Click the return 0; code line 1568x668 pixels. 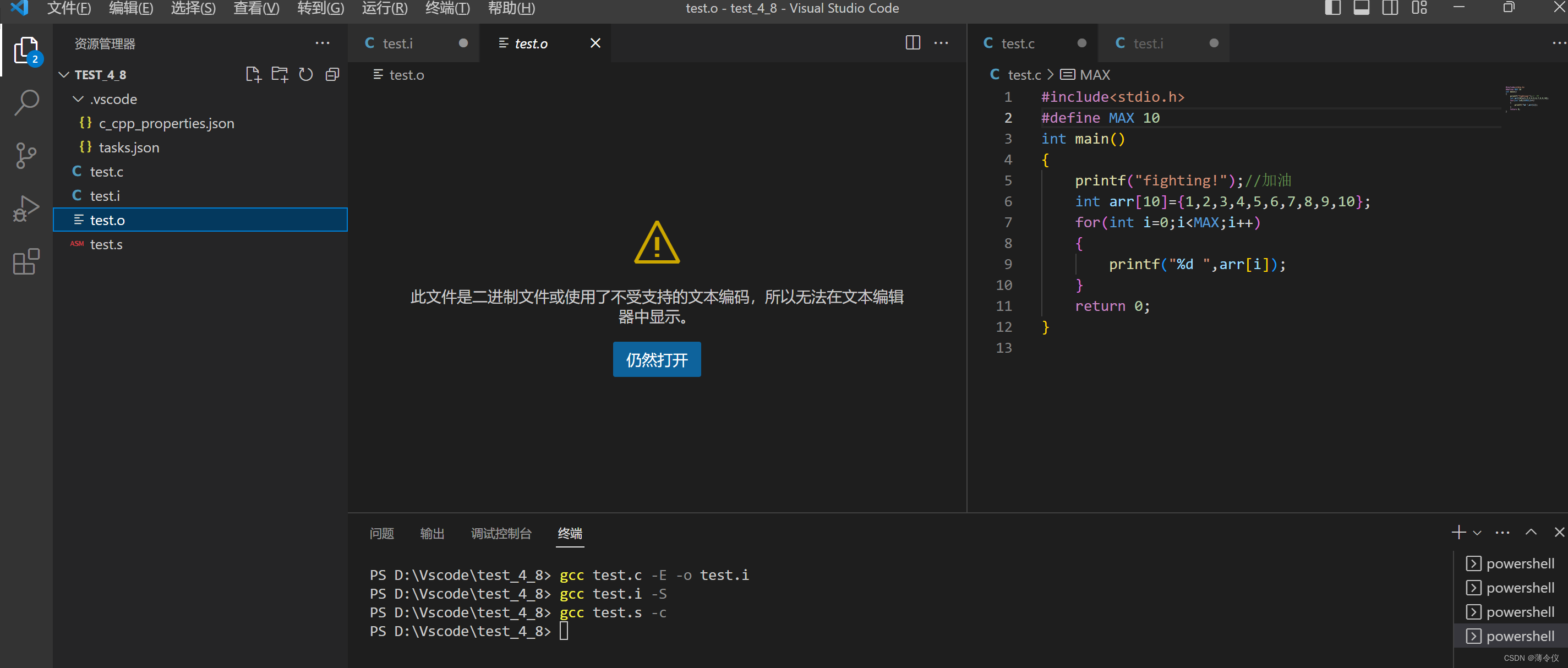(x=1112, y=306)
